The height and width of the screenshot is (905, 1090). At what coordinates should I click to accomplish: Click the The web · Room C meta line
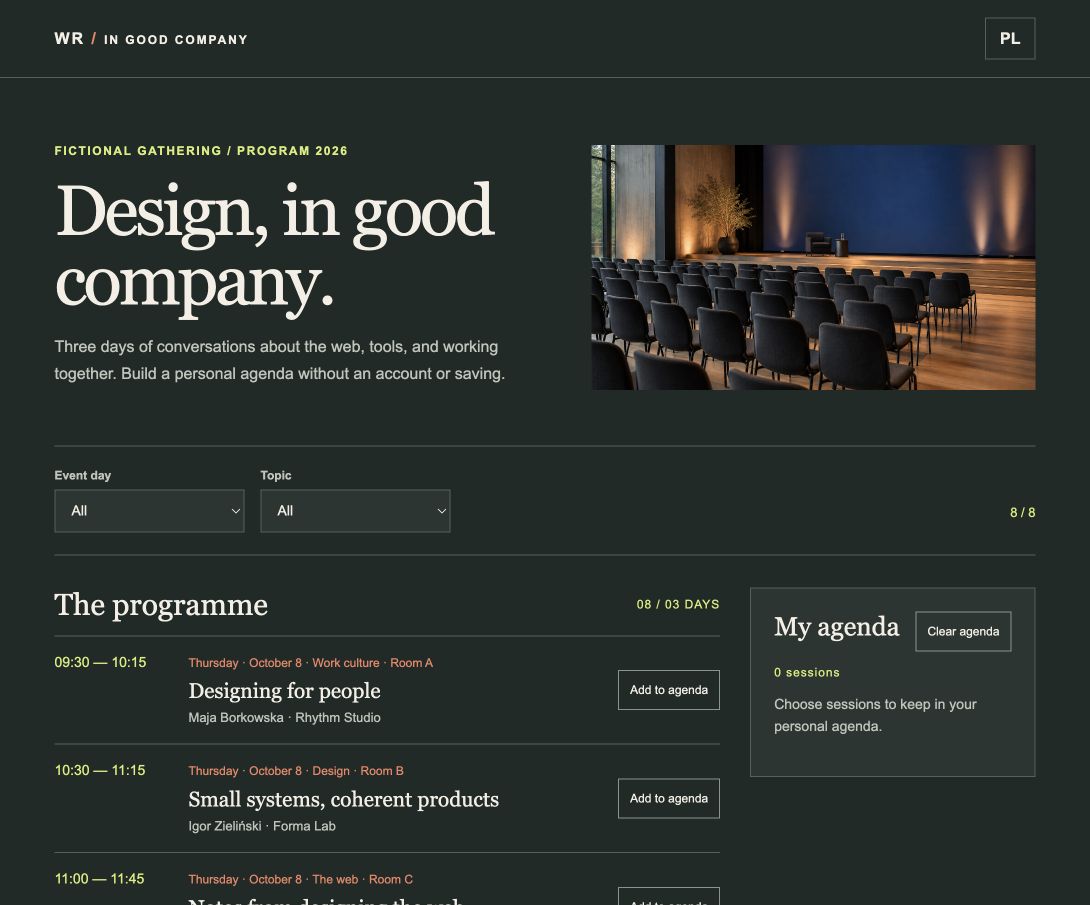tap(300, 879)
